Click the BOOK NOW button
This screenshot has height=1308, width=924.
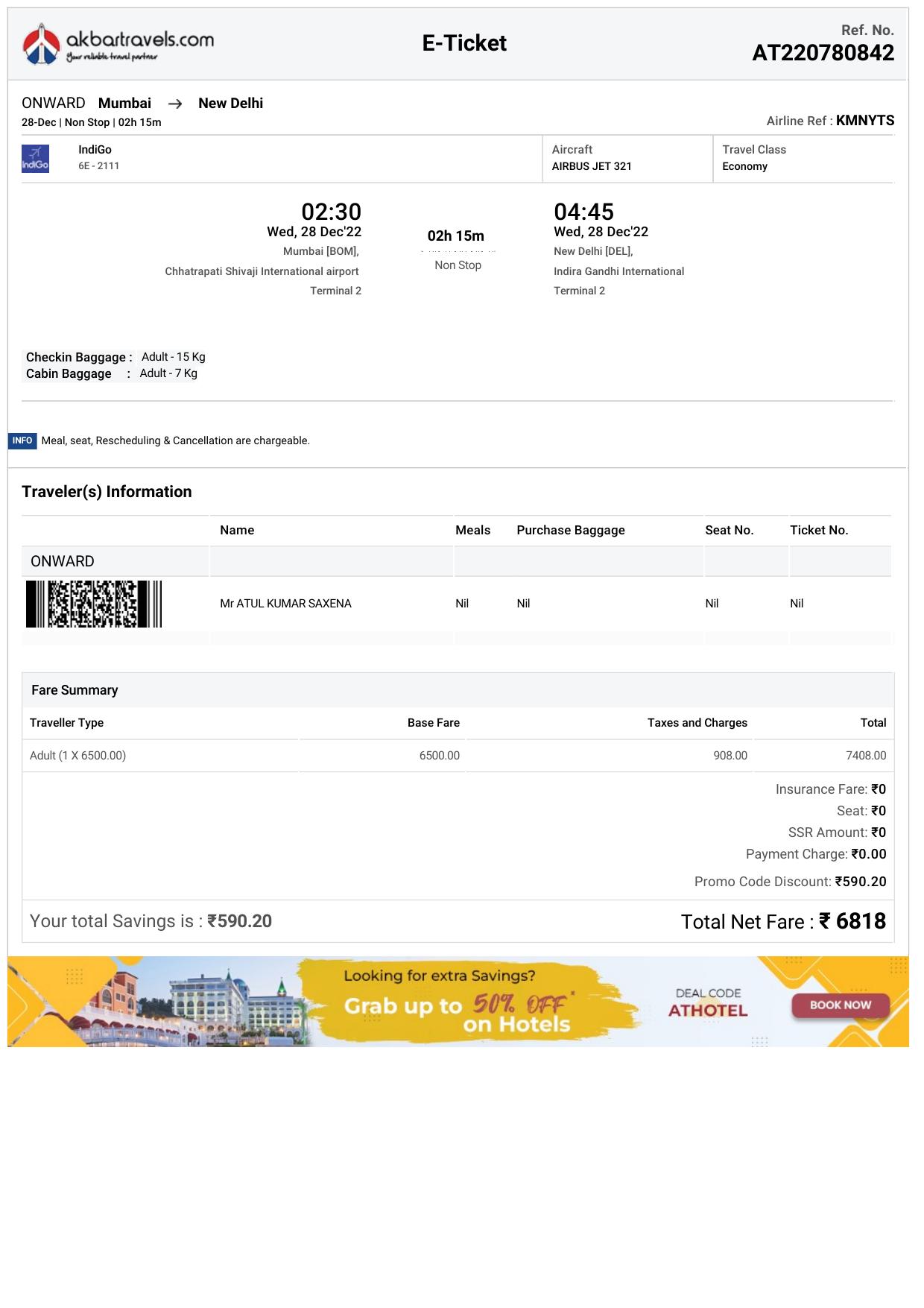pyautogui.click(x=840, y=1005)
